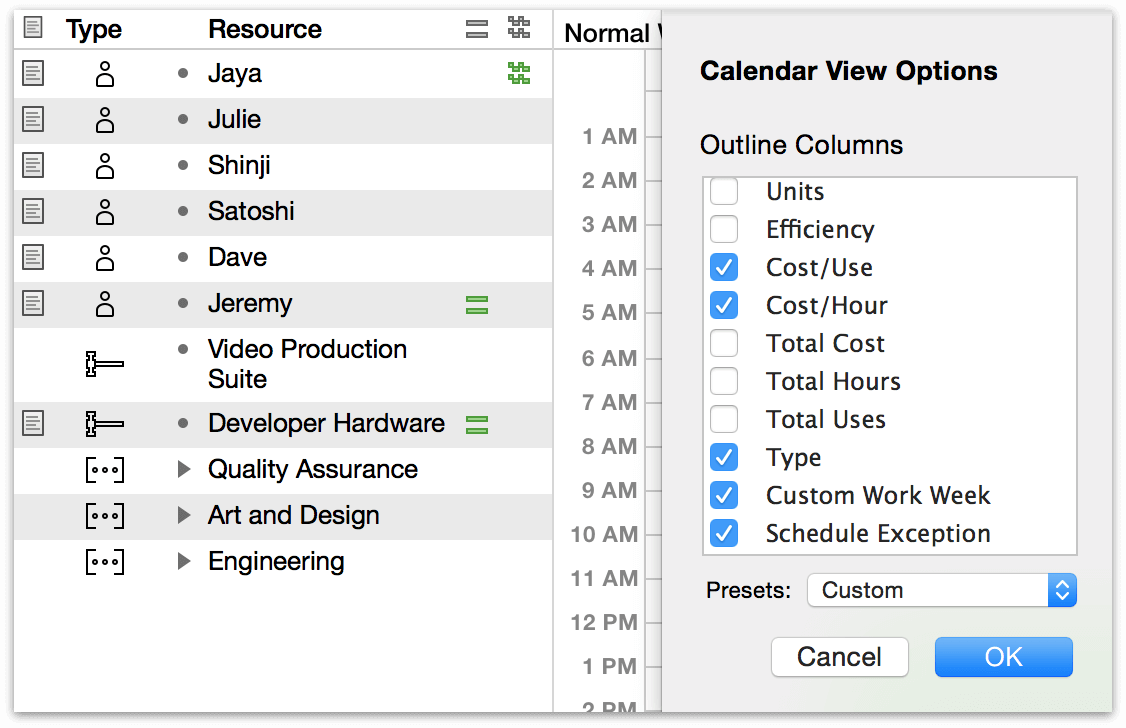Click Jaya's green schedule exception icon
Screen dimensions: 1126x728
tap(518, 73)
